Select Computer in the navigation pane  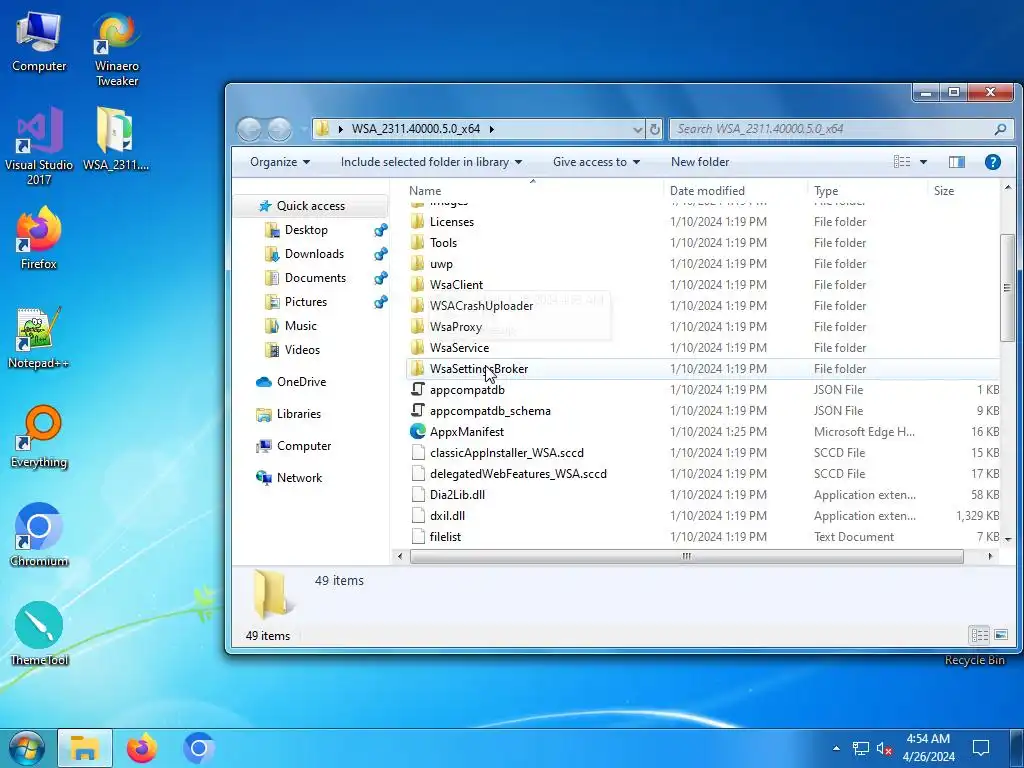(x=304, y=446)
